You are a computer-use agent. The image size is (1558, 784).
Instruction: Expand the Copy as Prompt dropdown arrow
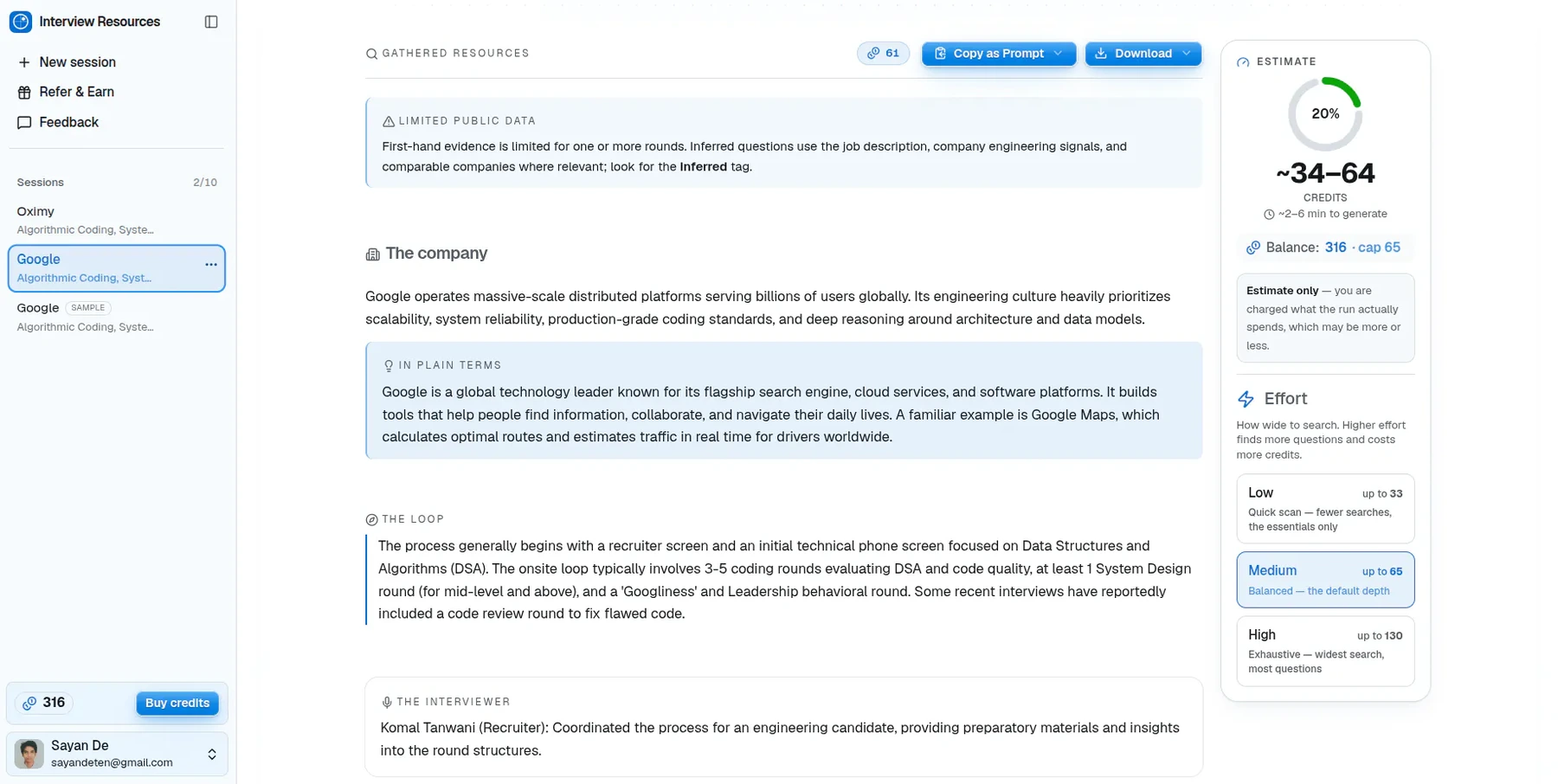pos(1058,54)
